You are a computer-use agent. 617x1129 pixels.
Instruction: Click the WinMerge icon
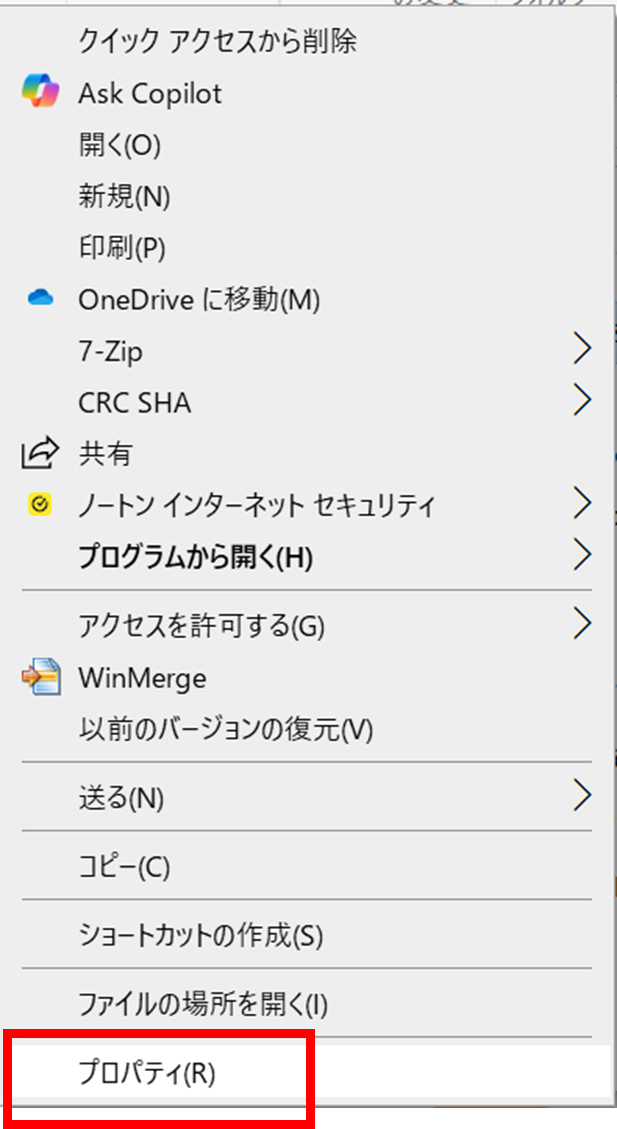(38, 677)
